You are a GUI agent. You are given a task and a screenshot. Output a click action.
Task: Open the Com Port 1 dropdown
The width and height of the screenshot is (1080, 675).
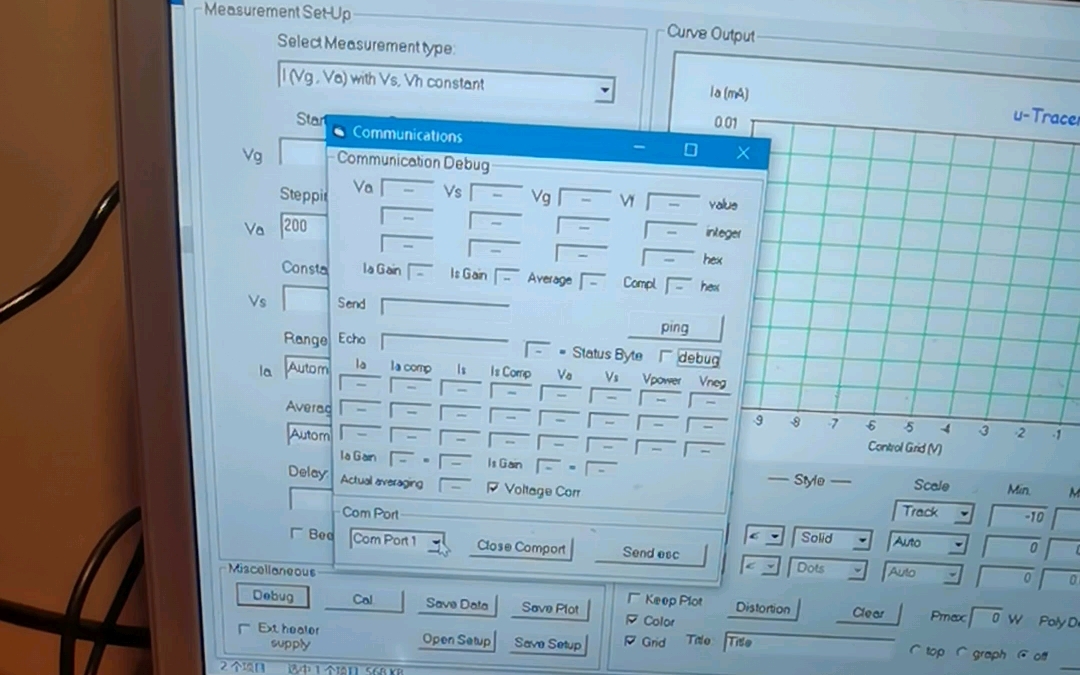436,540
